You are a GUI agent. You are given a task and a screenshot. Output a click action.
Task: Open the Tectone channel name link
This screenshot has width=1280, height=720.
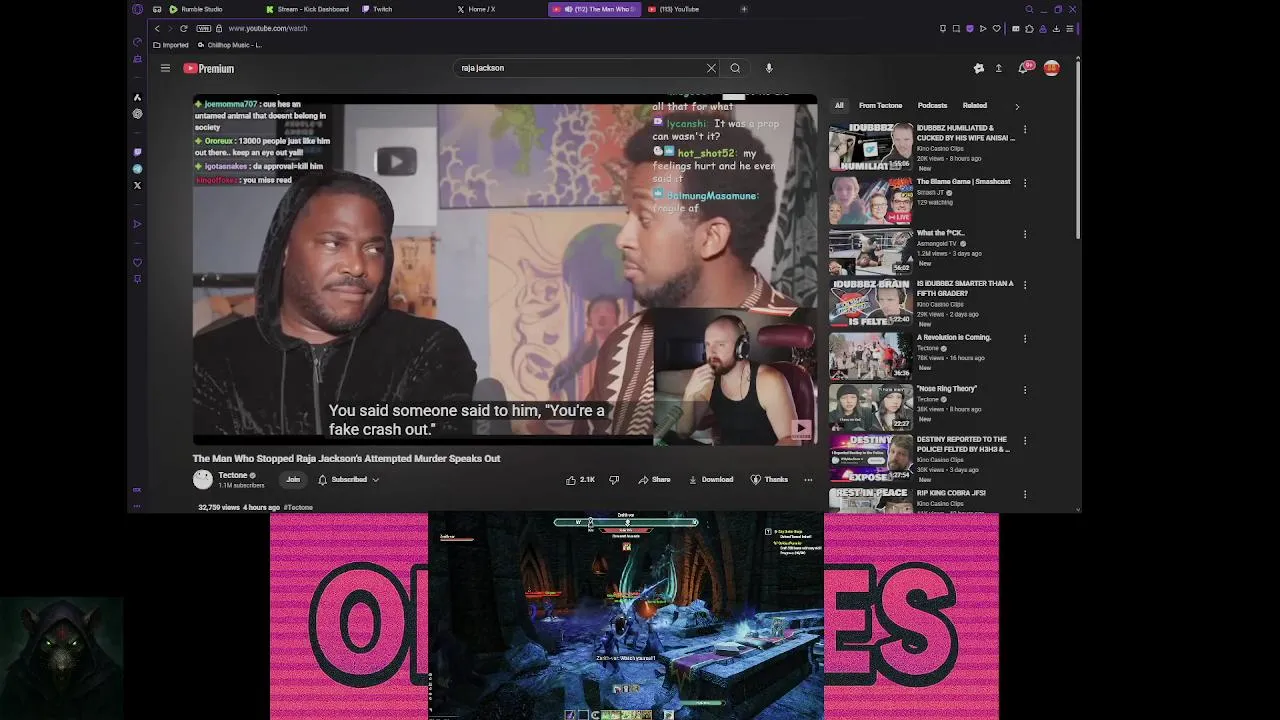[x=233, y=475]
